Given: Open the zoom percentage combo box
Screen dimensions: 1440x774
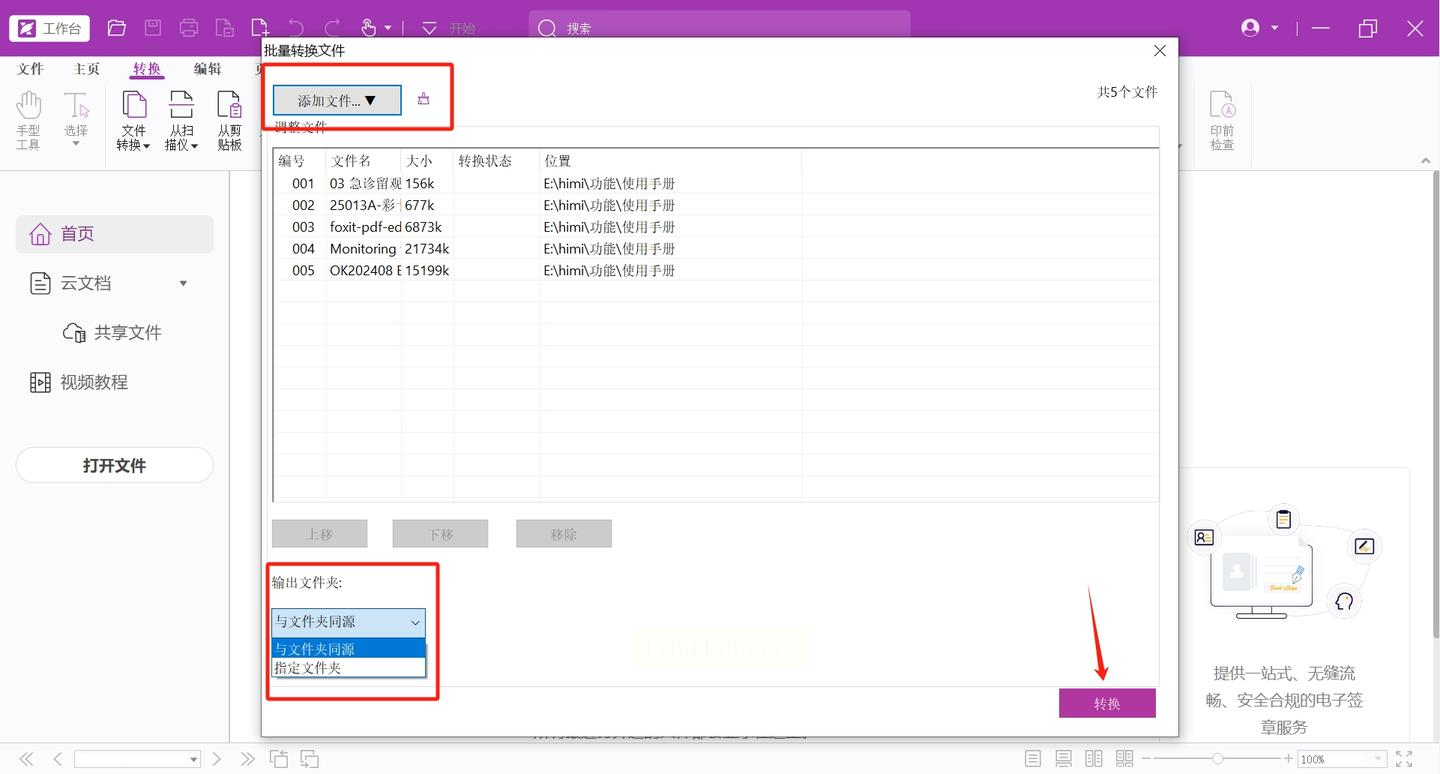Looking at the screenshot, I should 1341,759.
